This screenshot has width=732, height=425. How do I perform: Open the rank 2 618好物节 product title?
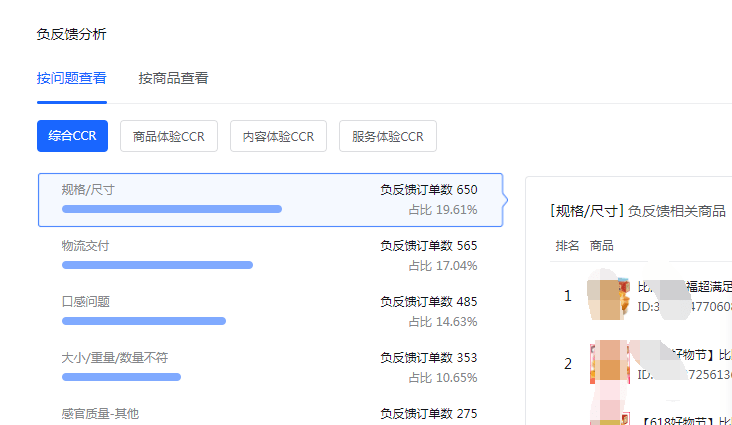687,355
